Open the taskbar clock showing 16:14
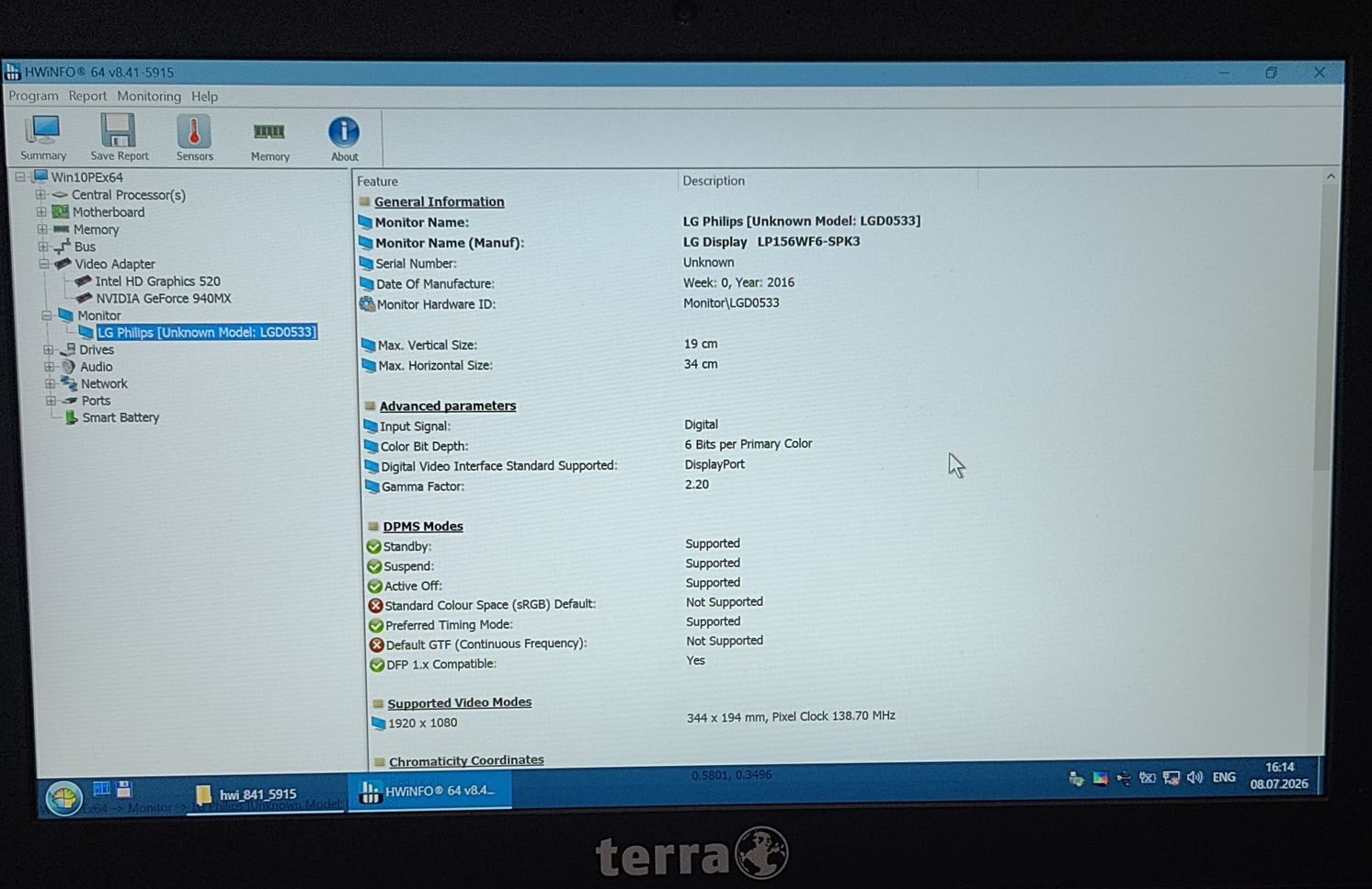Image resolution: width=1372 pixels, height=889 pixels. pyautogui.click(x=1279, y=775)
